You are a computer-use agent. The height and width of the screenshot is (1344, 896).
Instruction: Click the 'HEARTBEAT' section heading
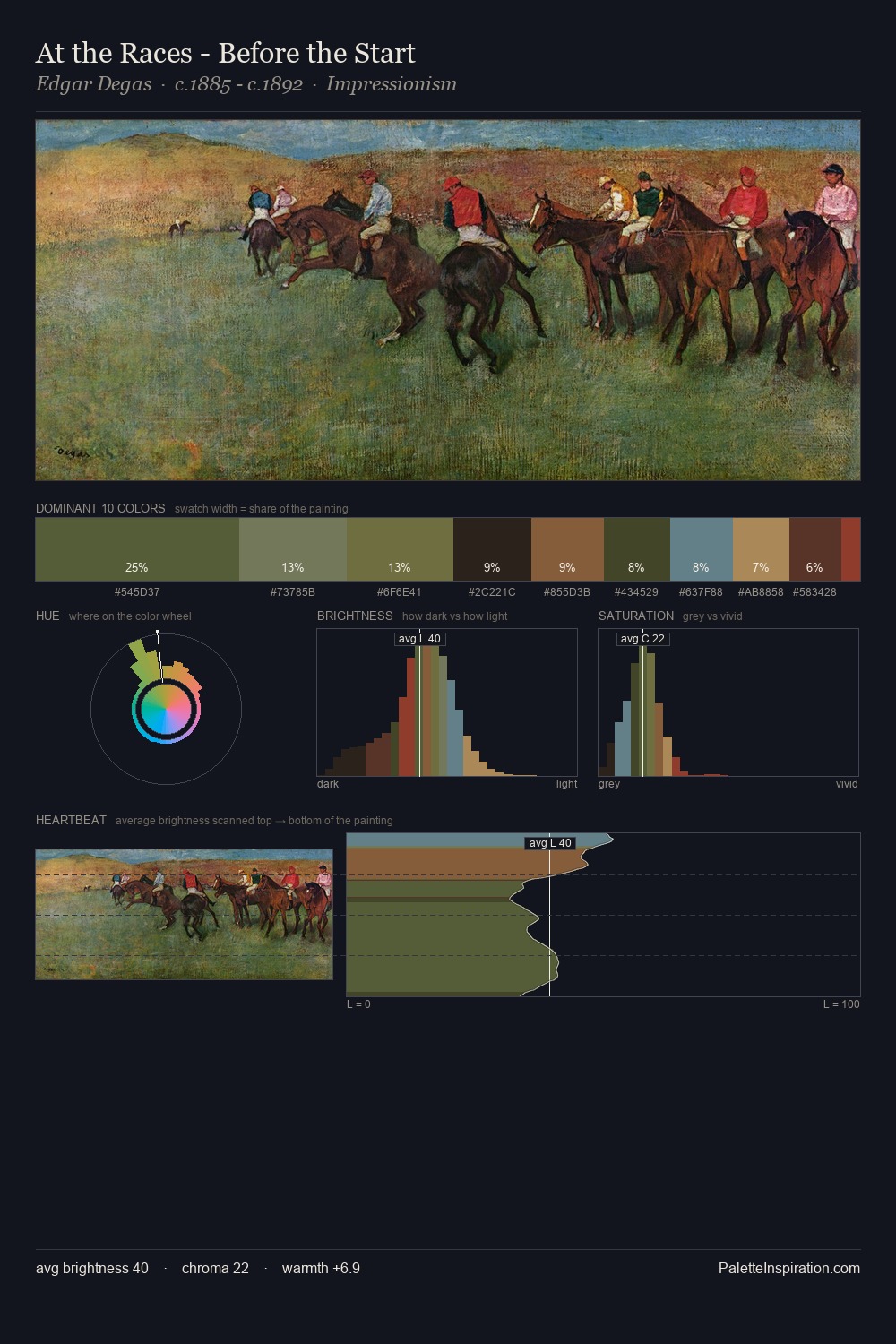click(71, 820)
